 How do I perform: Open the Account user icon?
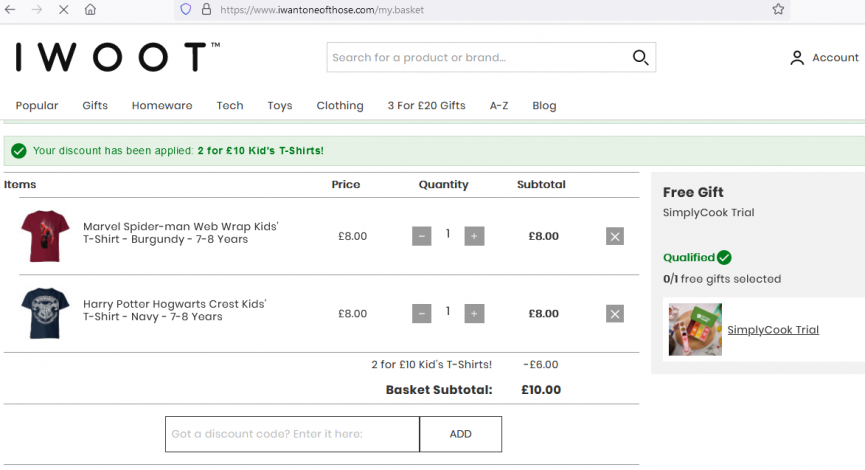point(797,57)
